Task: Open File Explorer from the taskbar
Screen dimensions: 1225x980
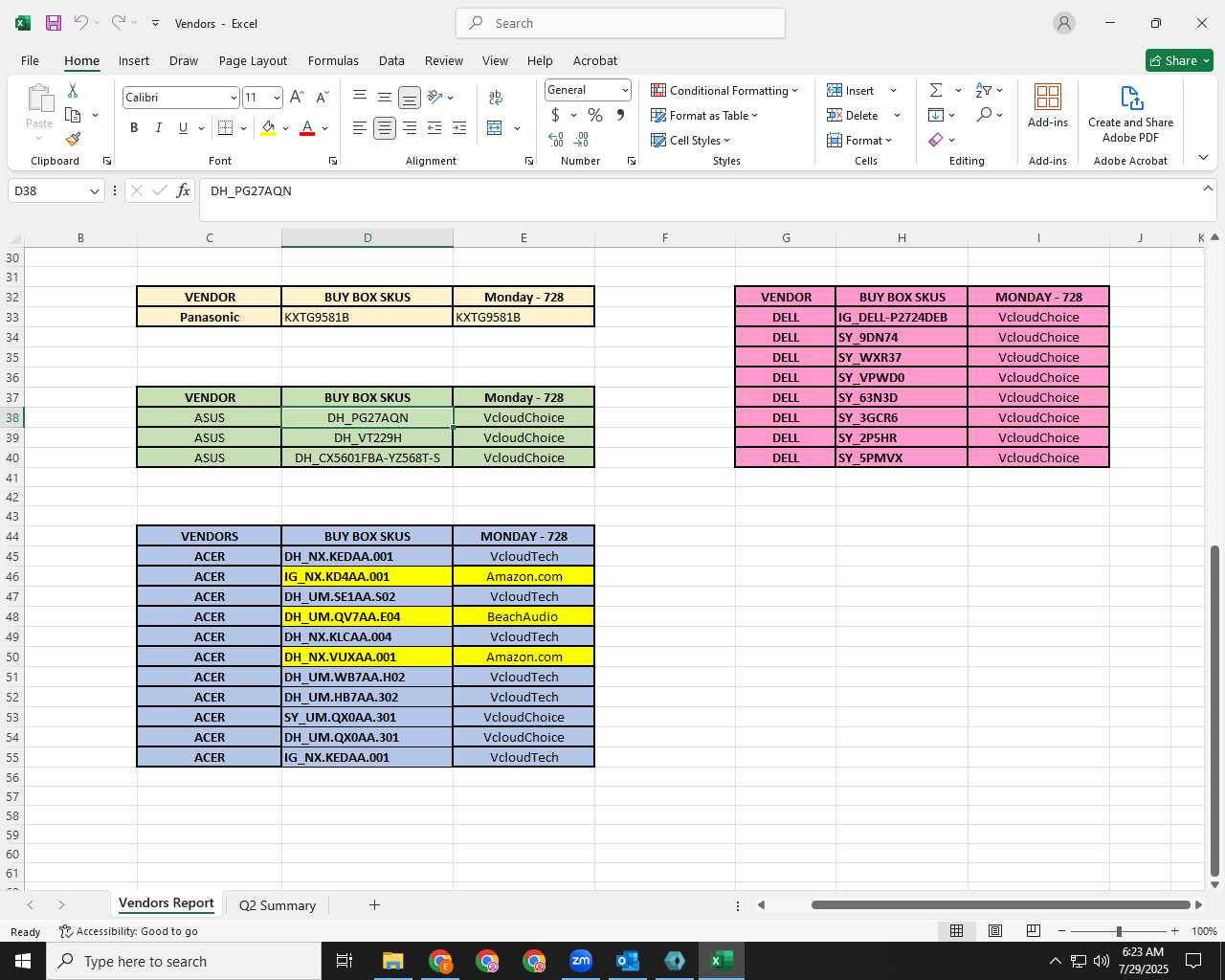Action: click(x=393, y=961)
